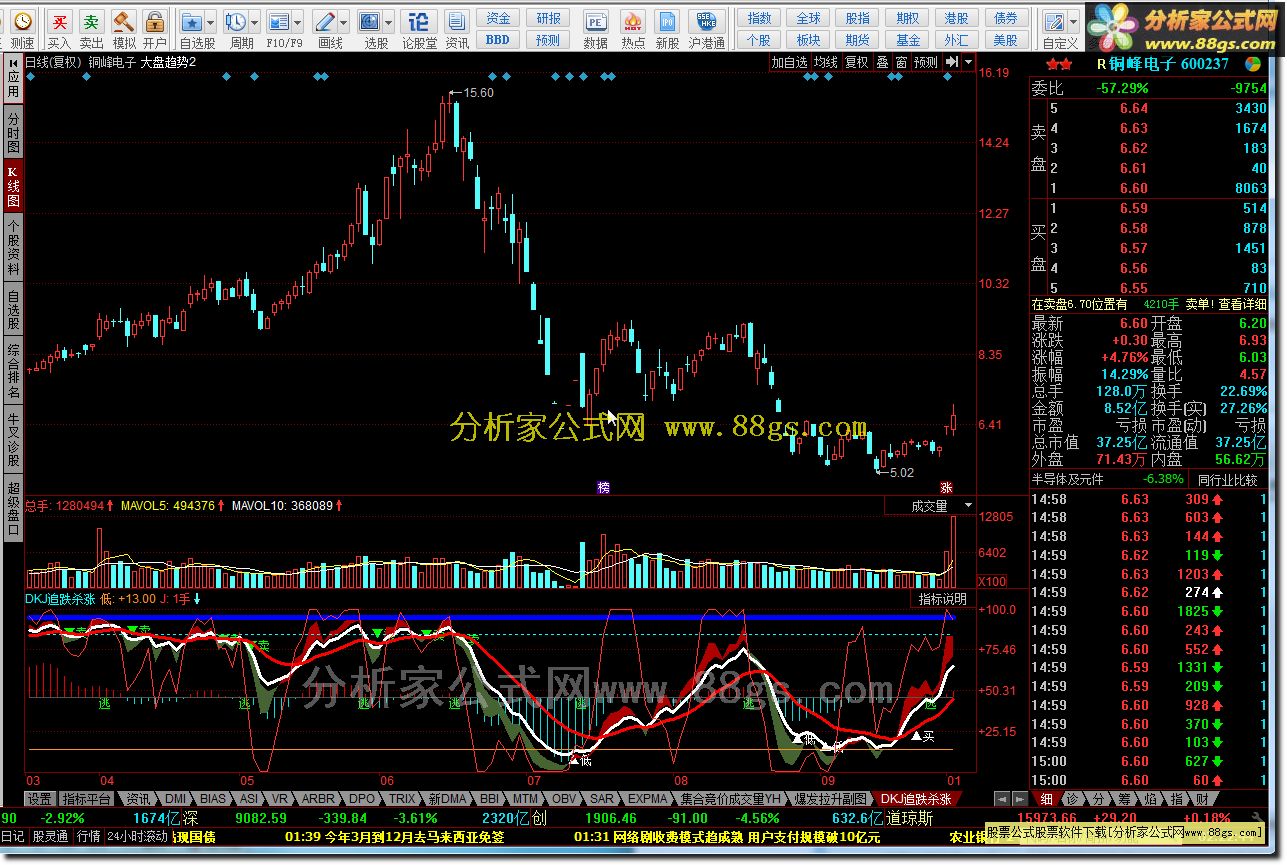The height and width of the screenshot is (865, 1287).
Task: Click the collapse arrow above 应用 sidebar
Action: [x=12, y=62]
